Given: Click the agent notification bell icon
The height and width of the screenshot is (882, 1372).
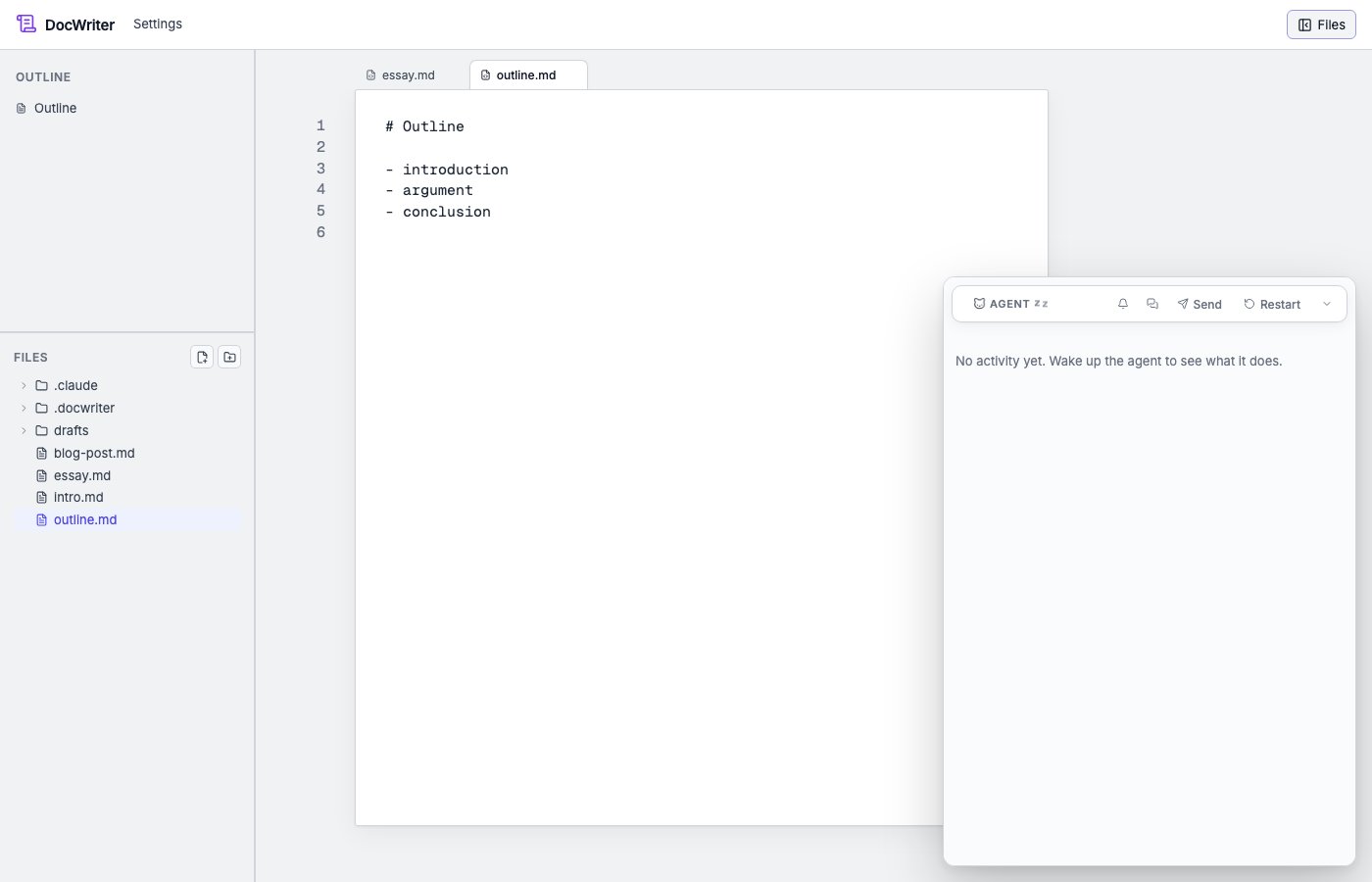Looking at the screenshot, I should [1123, 304].
